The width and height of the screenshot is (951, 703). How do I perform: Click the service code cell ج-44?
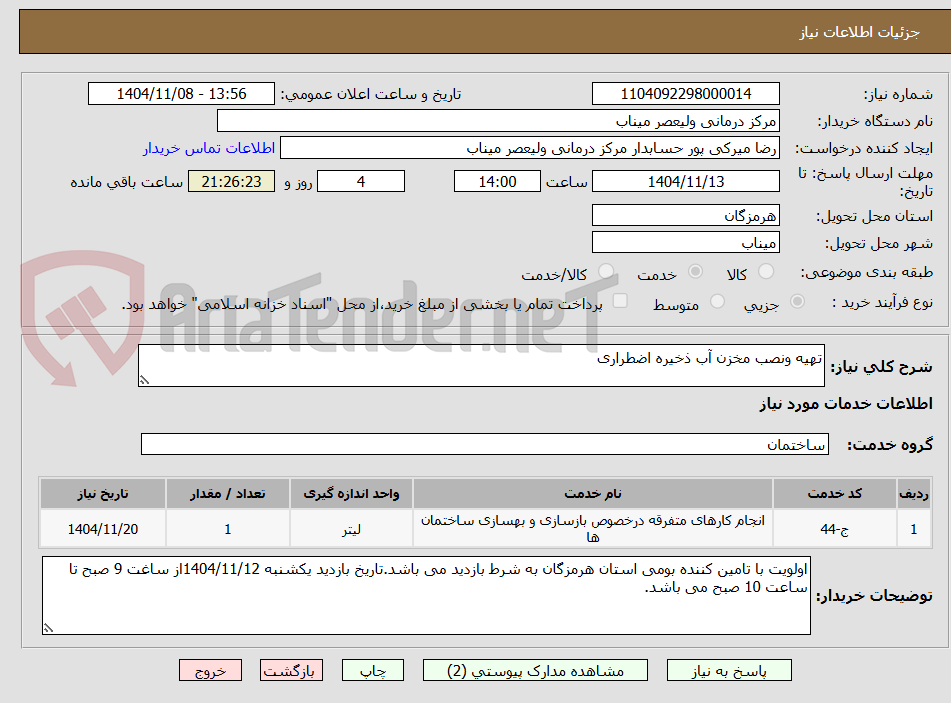coord(835,529)
